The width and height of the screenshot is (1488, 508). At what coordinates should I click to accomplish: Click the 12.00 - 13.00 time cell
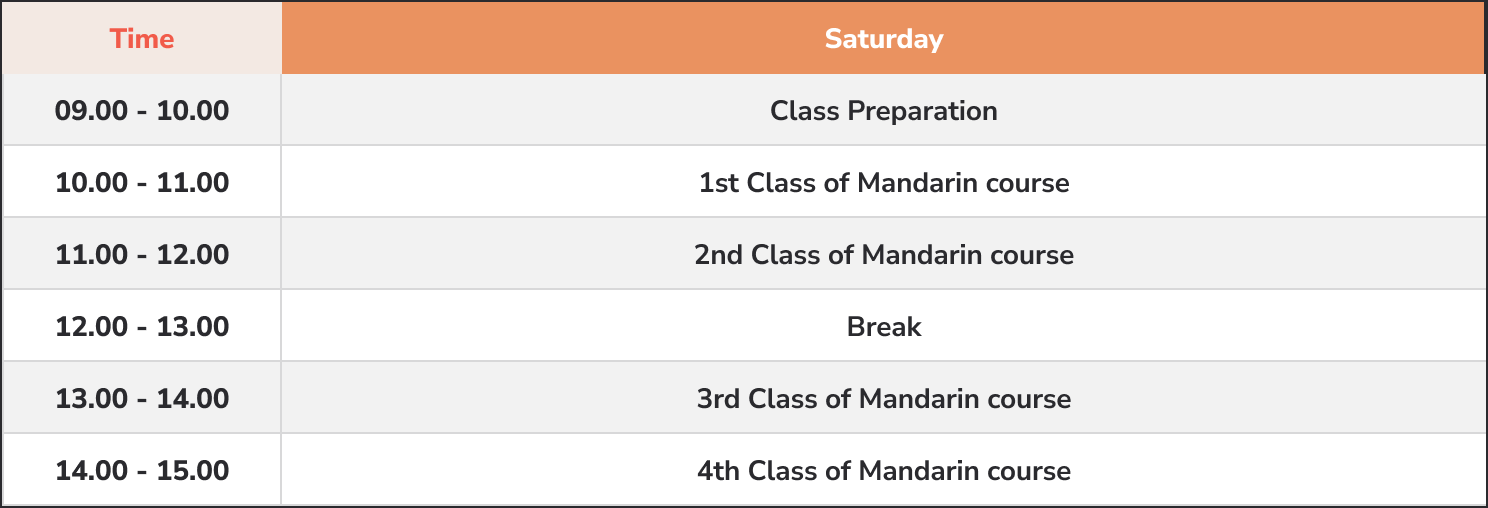(x=142, y=326)
